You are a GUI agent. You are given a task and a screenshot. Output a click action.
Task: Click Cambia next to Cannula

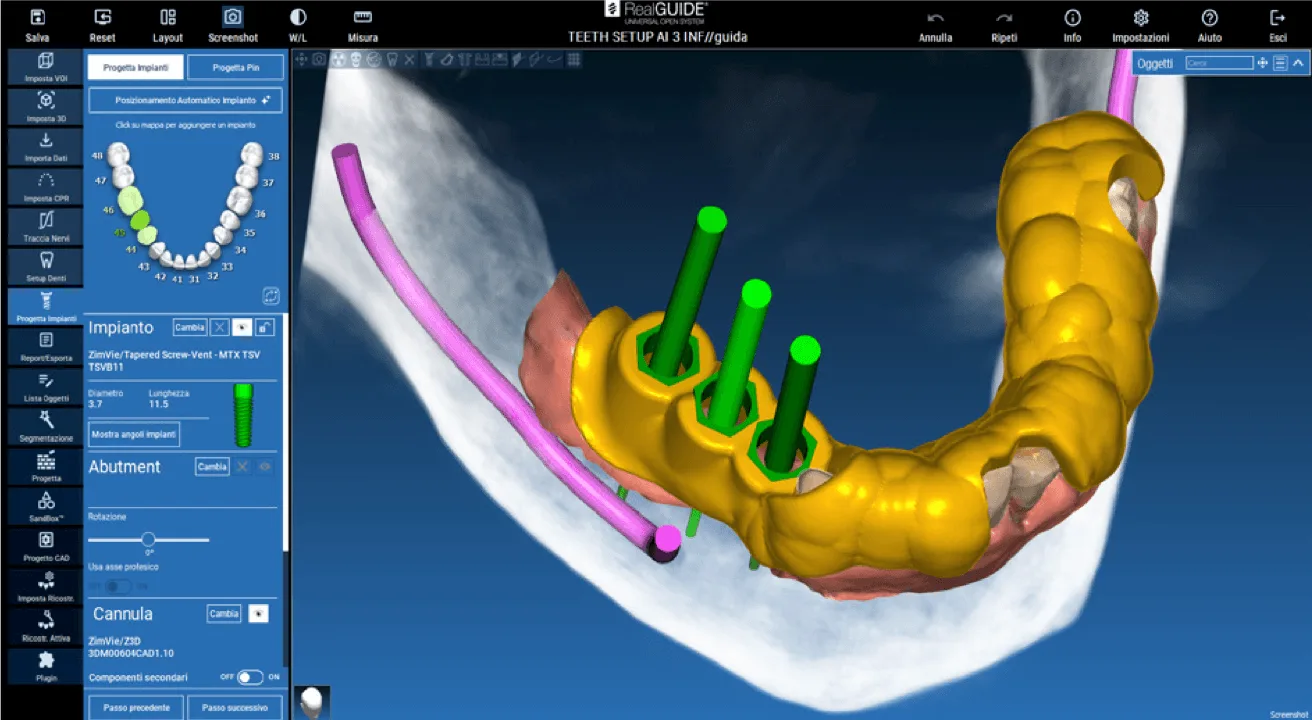[224, 613]
